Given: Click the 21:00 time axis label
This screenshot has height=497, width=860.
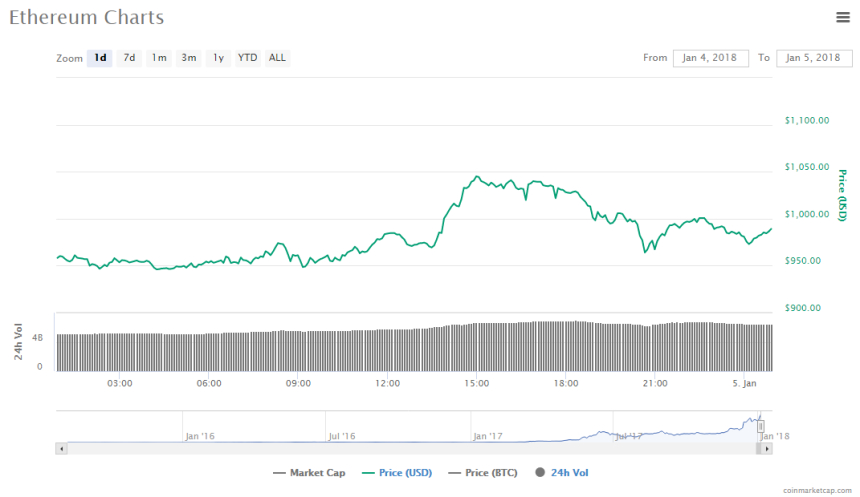Looking at the screenshot, I should (x=655, y=383).
